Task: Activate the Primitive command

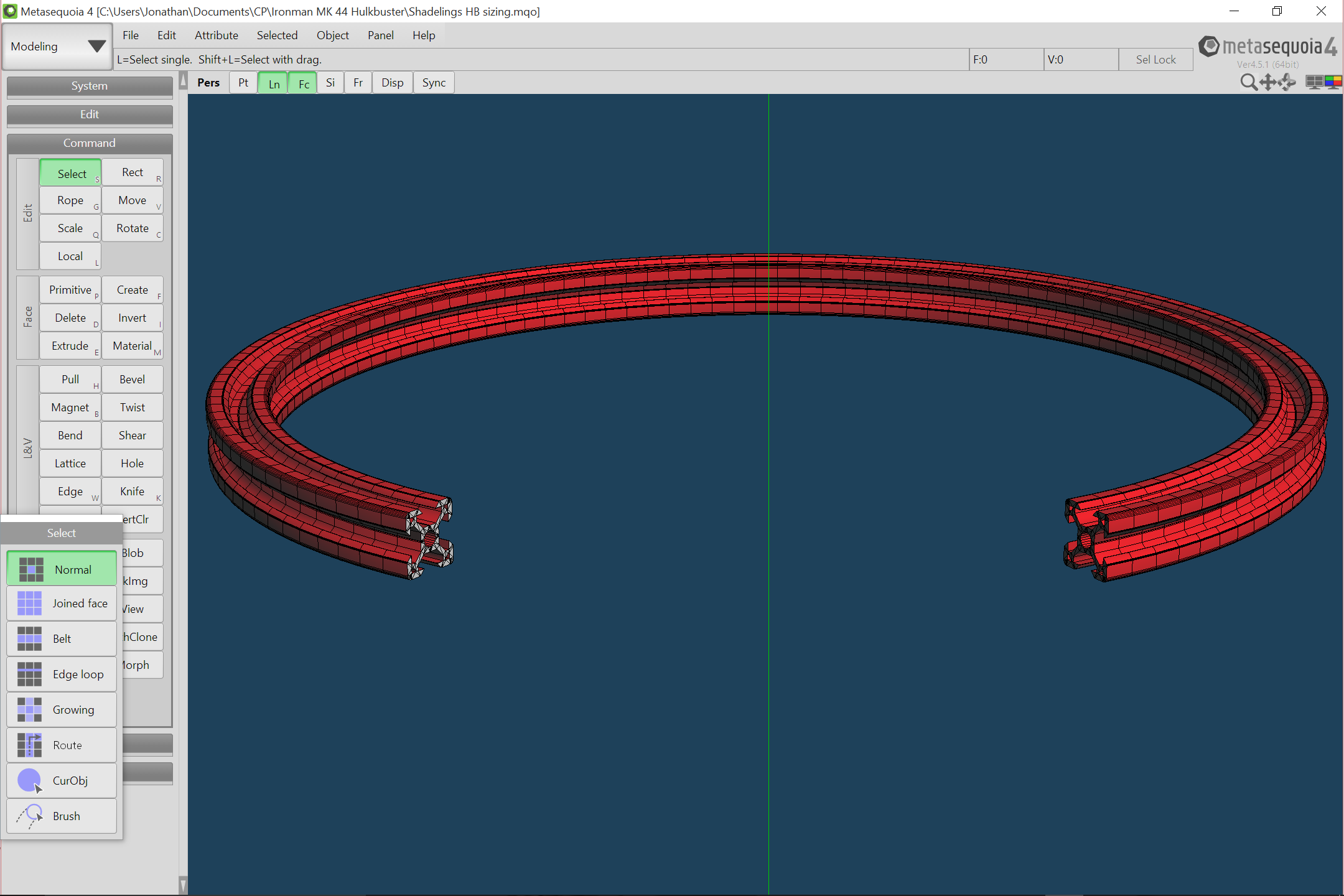Action: pos(70,290)
